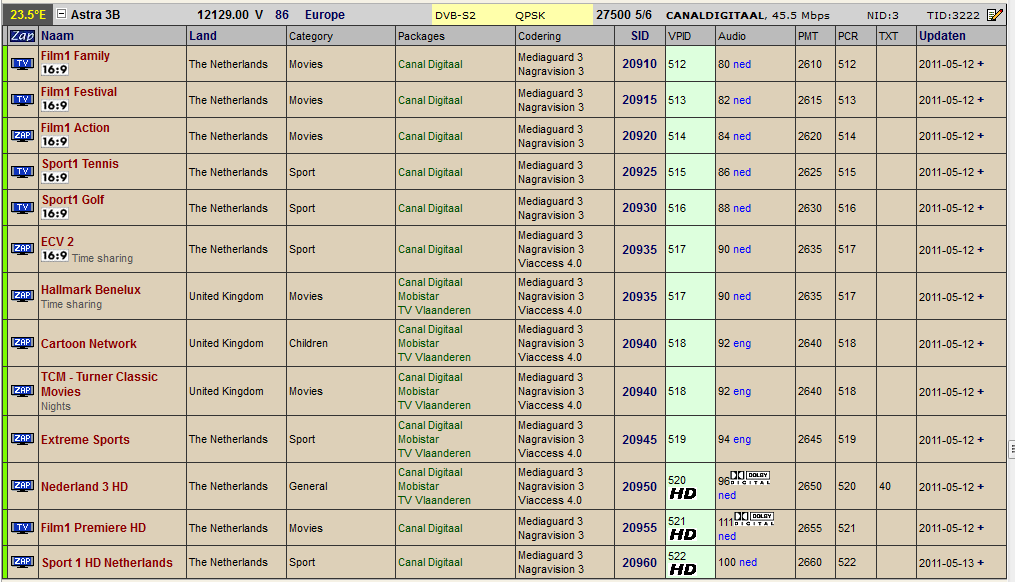Click SID 20955 for Film1 Premiere HD
Screen dimensions: 1015x582
point(640,528)
